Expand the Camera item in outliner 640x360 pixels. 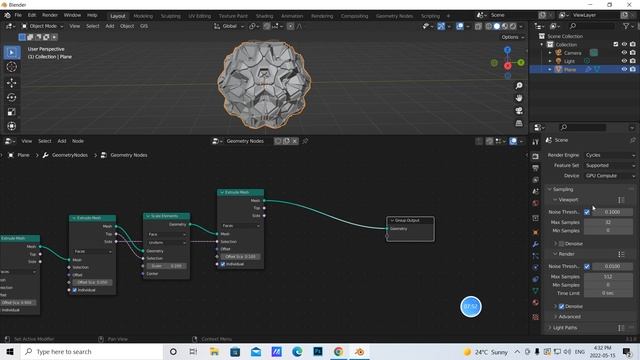[x=549, y=53]
